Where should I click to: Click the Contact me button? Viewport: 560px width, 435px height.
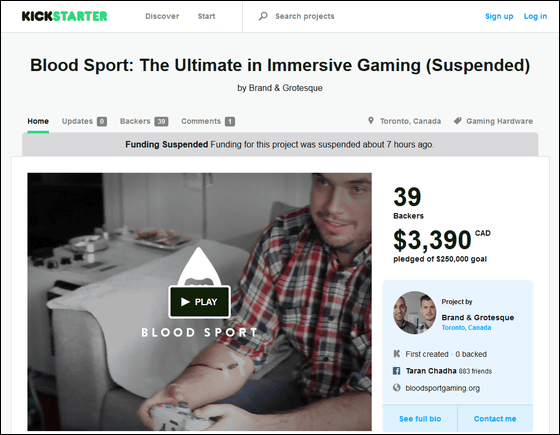[495, 419]
